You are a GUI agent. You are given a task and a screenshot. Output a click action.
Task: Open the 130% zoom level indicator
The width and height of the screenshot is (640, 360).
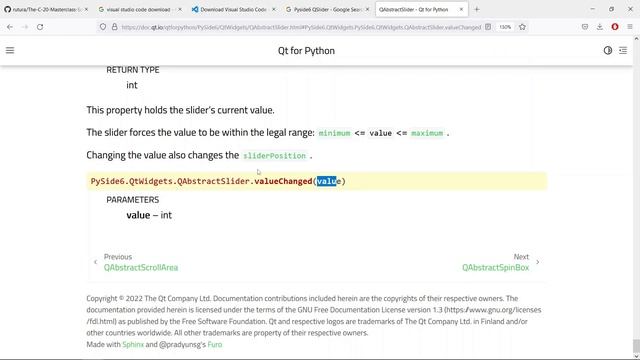(x=505, y=27)
